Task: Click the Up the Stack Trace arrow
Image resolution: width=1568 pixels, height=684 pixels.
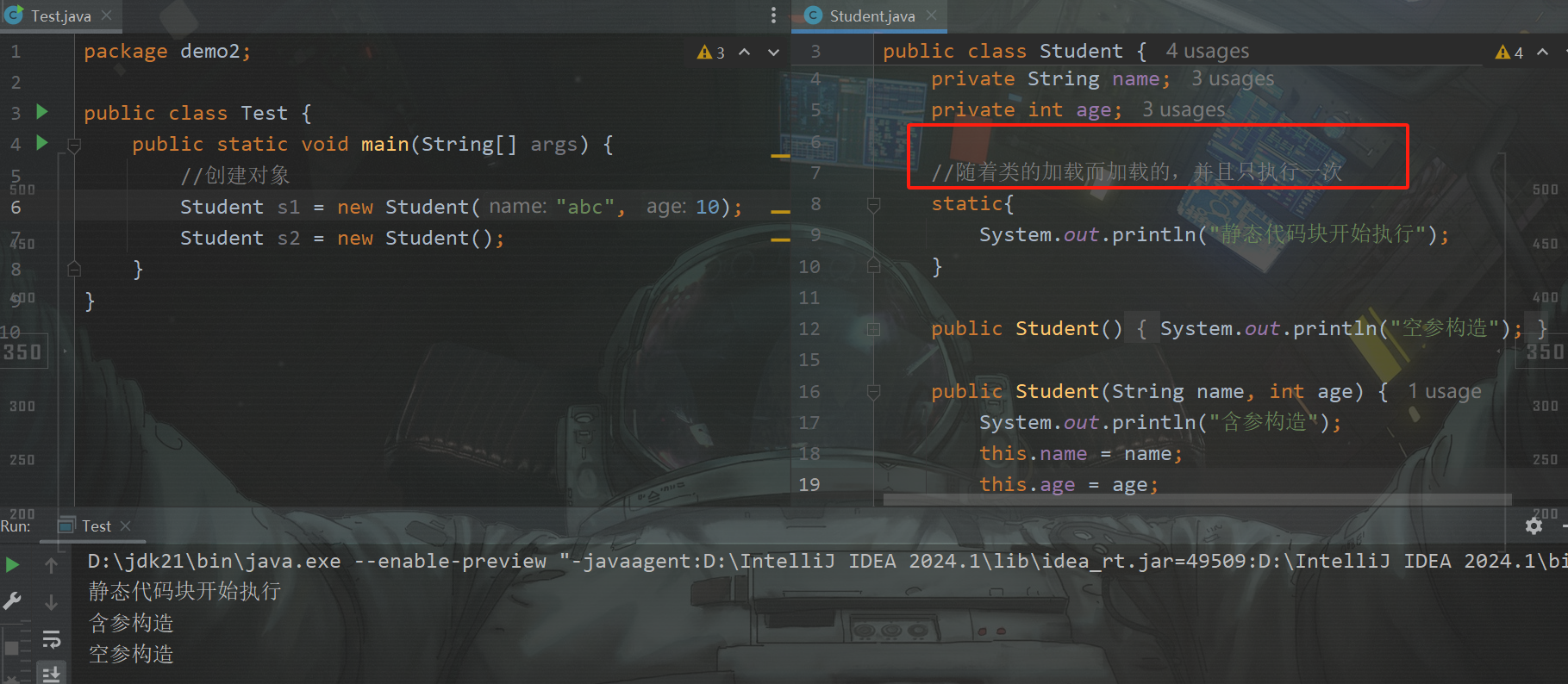Action: click(x=51, y=565)
